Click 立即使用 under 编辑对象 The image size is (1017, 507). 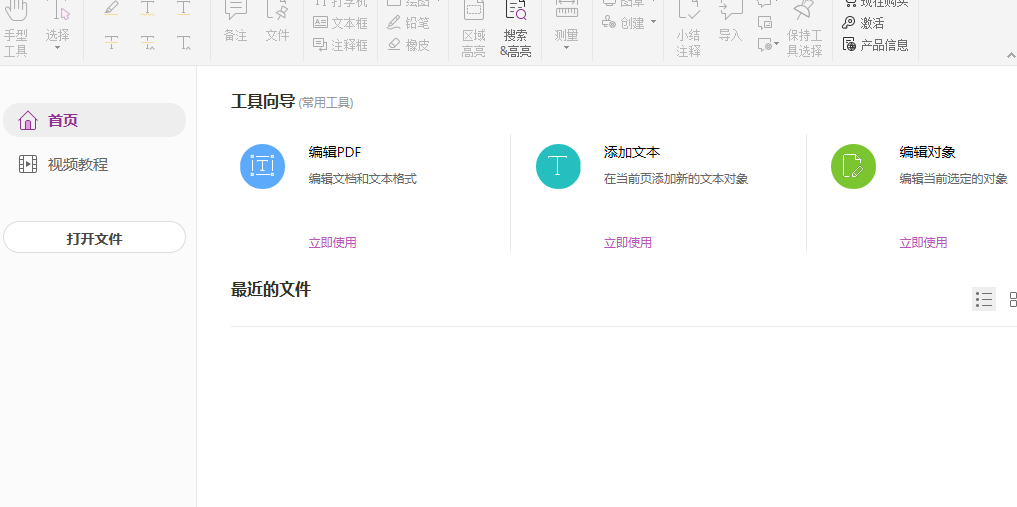[x=924, y=242]
